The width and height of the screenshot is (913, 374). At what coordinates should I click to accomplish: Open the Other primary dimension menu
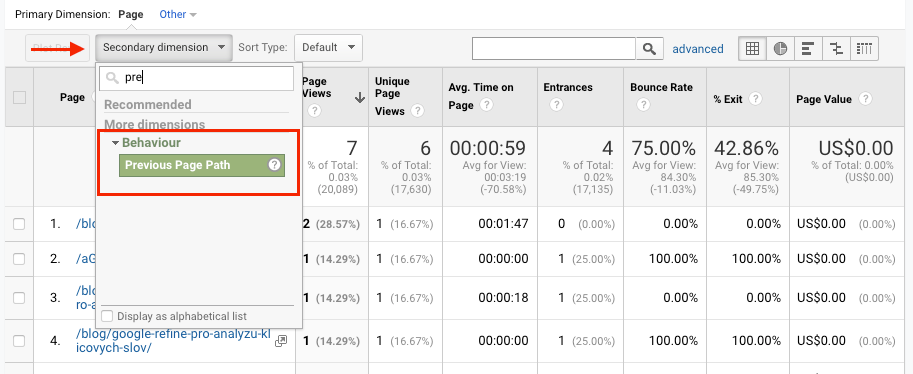click(178, 15)
